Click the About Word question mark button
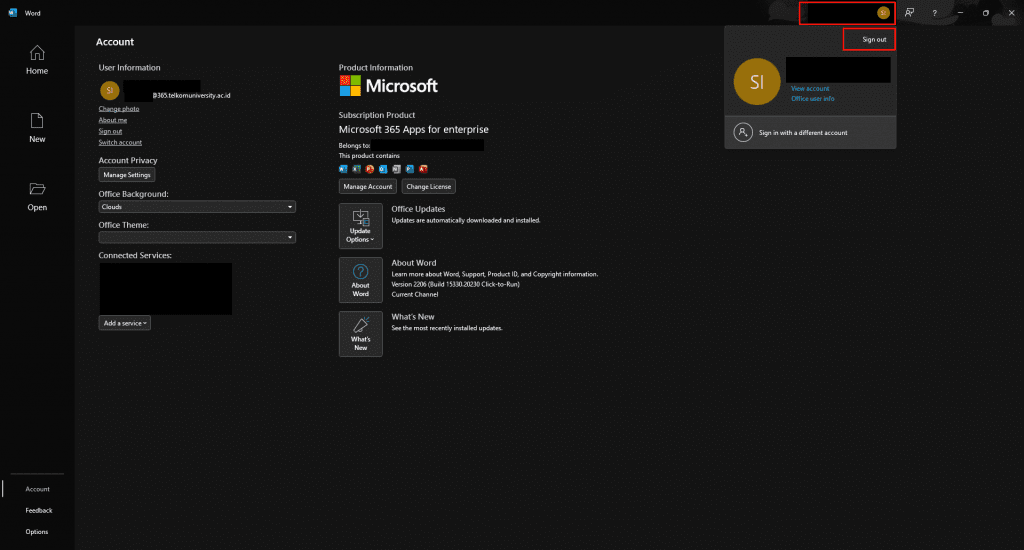The image size is (1024, 550). coord(360,279)
